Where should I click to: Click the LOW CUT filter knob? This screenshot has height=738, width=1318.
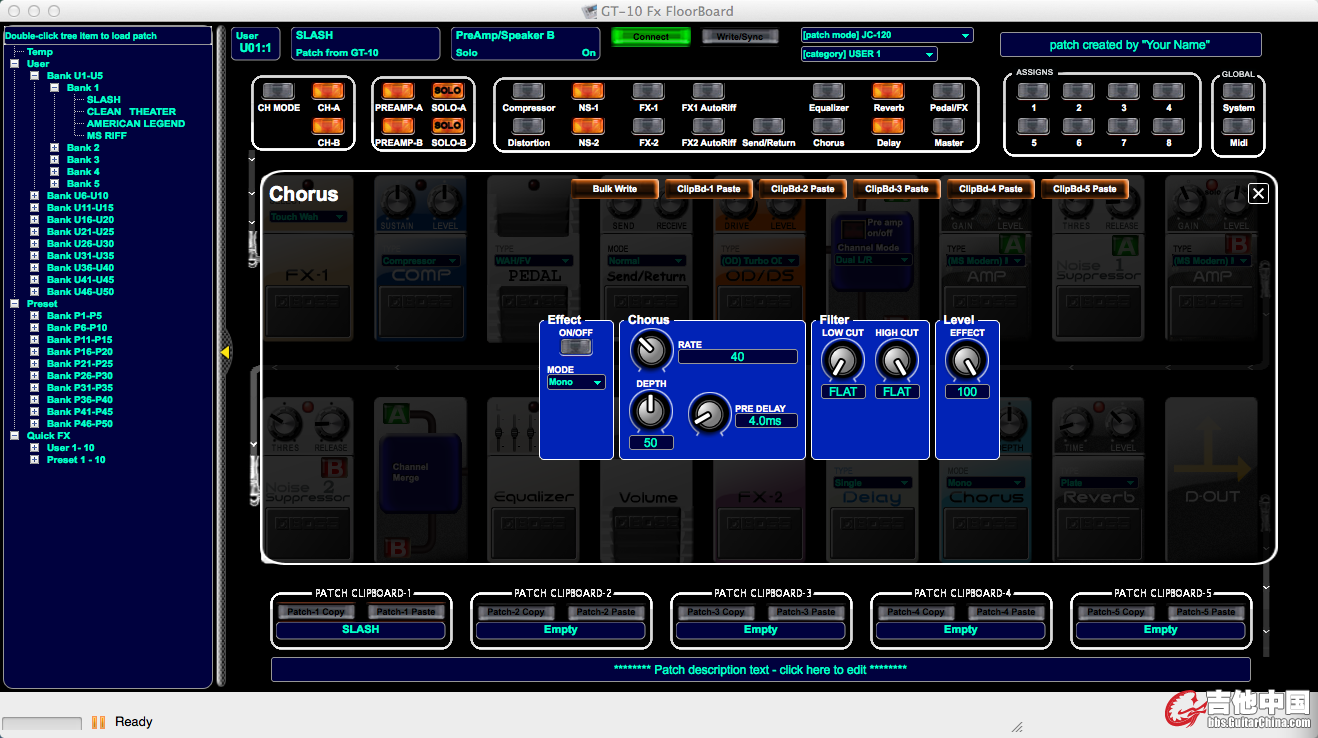click(842, 361)
